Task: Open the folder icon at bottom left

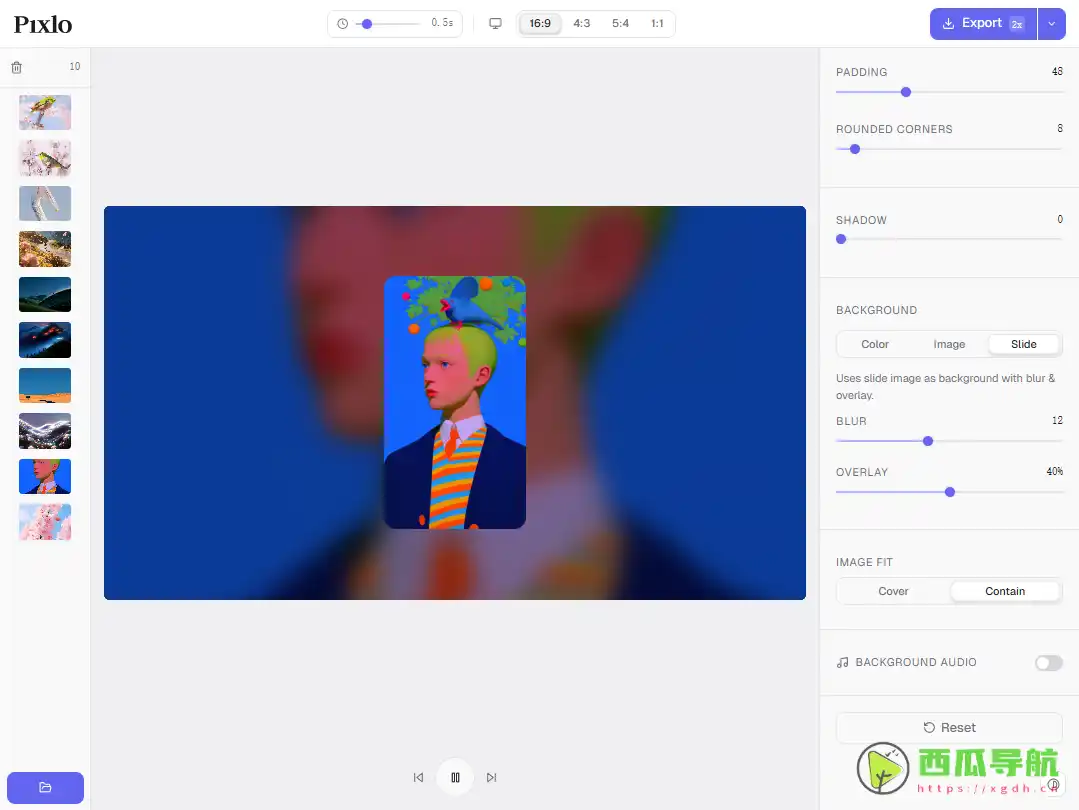Action: point(44,787)
